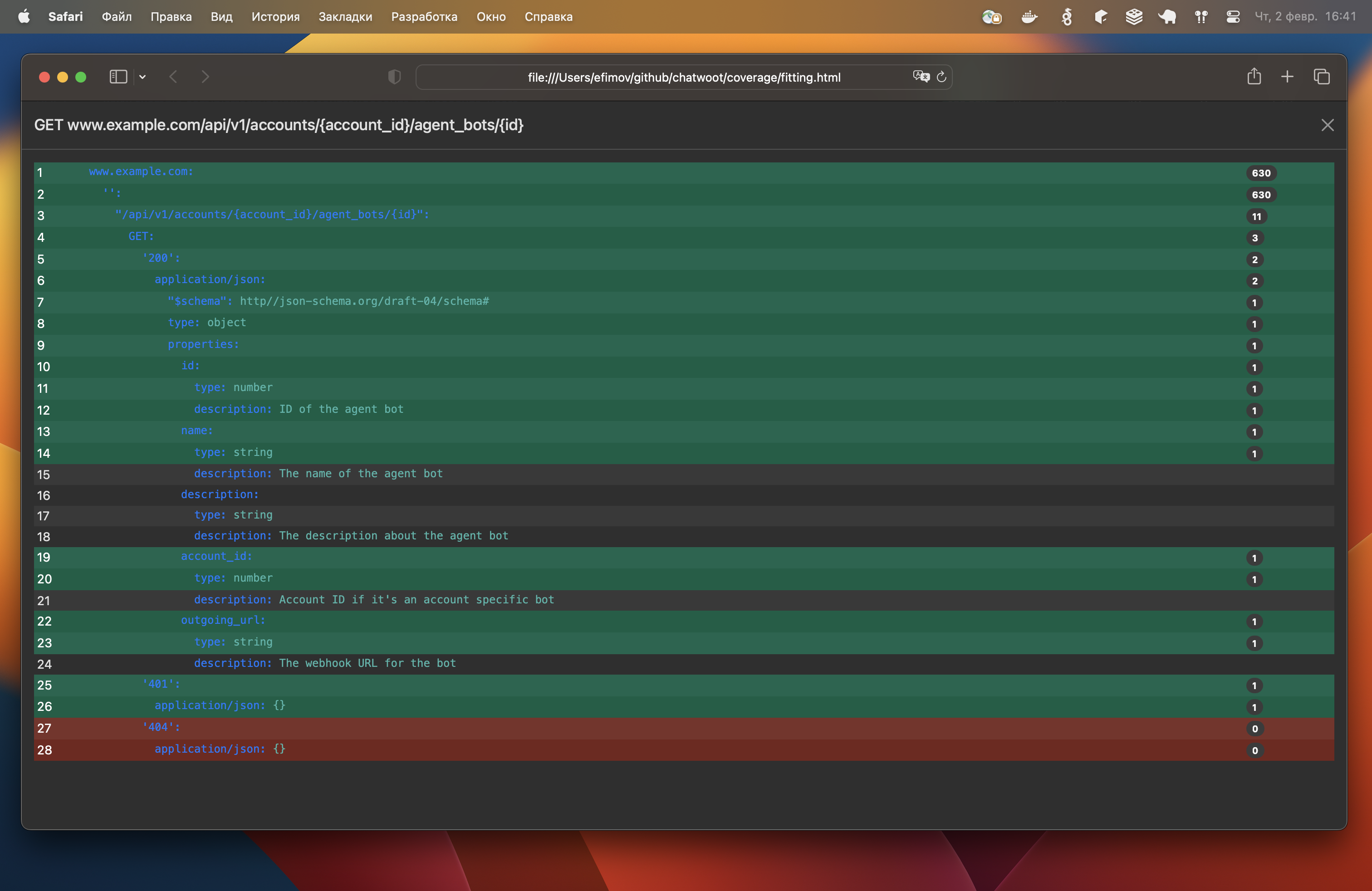Reload the page with refresh icon
1372x891 pixels.
click(941, 77)
